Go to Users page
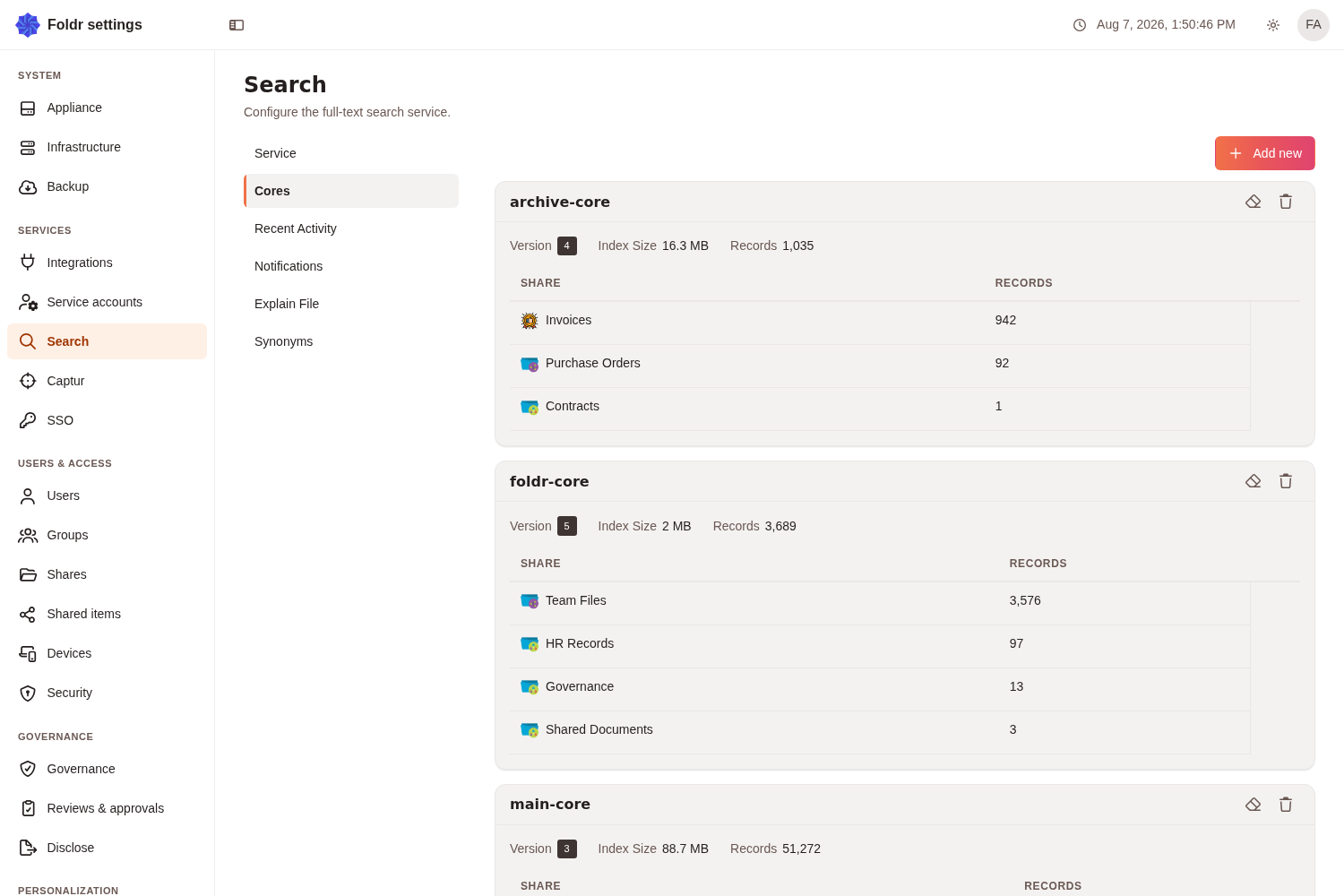The width and height of the screenshot is (1344, 896). click(107, 495)
